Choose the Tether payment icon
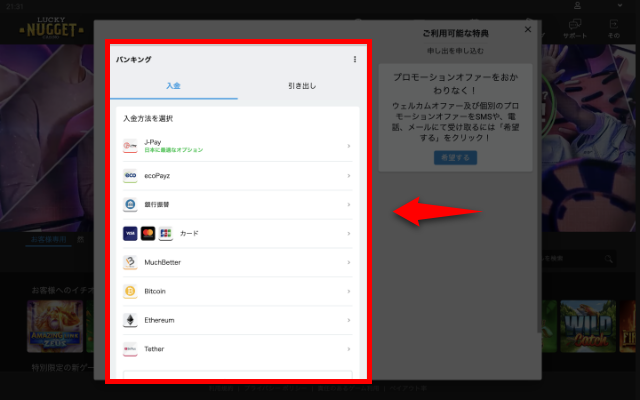 130,349
